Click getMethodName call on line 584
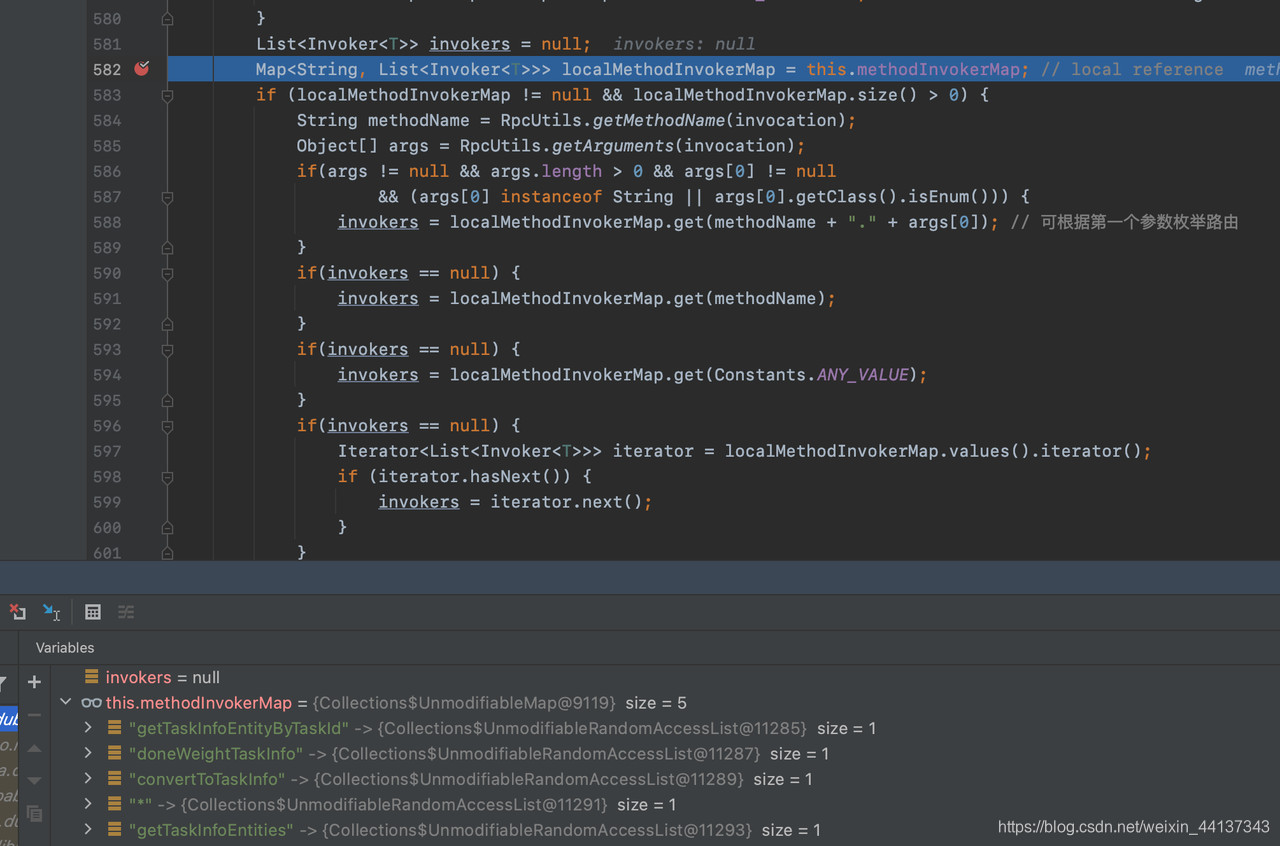The height and width of the screenshot is (846, 1280). (658, 120)
